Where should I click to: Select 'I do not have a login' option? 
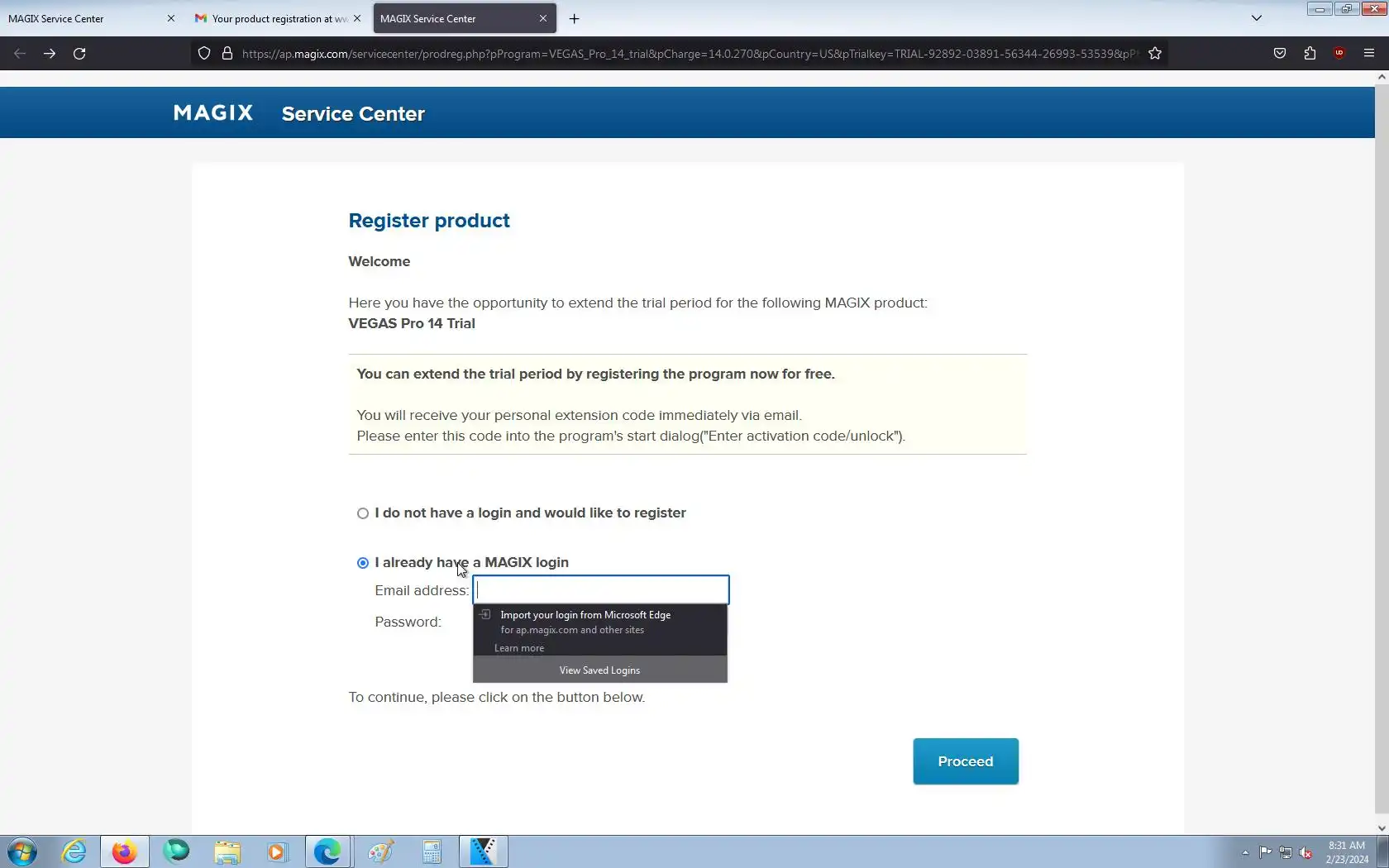pyautogui.click(x=363, y=513)
